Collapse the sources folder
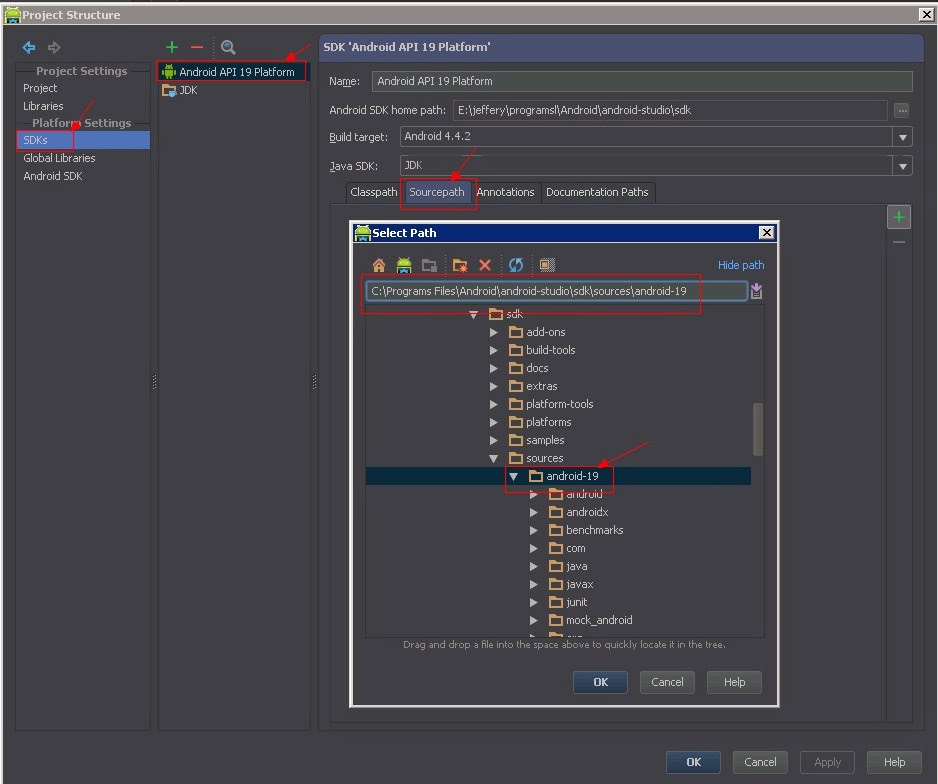The height and width of the screenshot is (784, 938). [494, 459]
